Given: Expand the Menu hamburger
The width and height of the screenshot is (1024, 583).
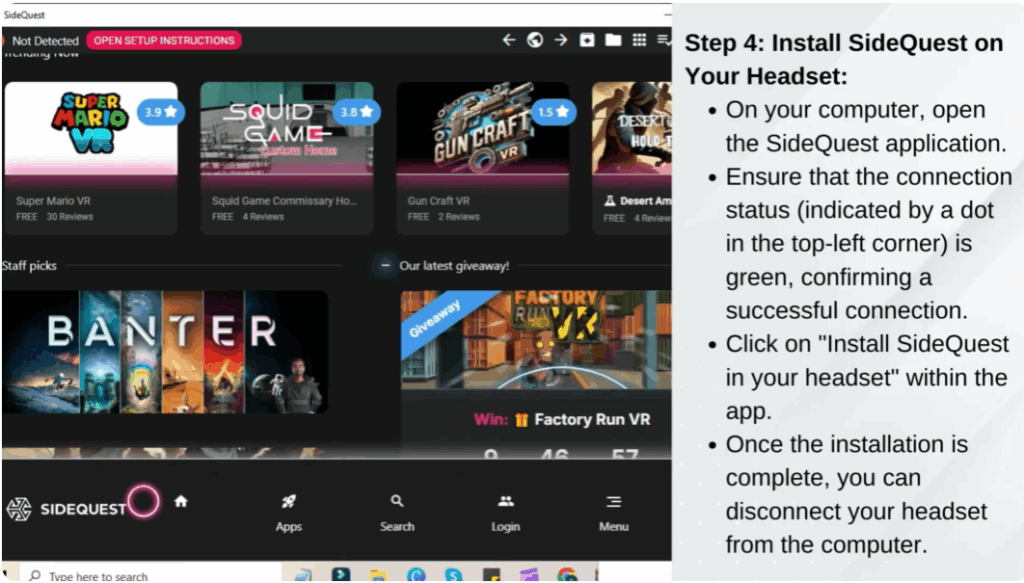Looking at the screenshot, I should [614, 512].
